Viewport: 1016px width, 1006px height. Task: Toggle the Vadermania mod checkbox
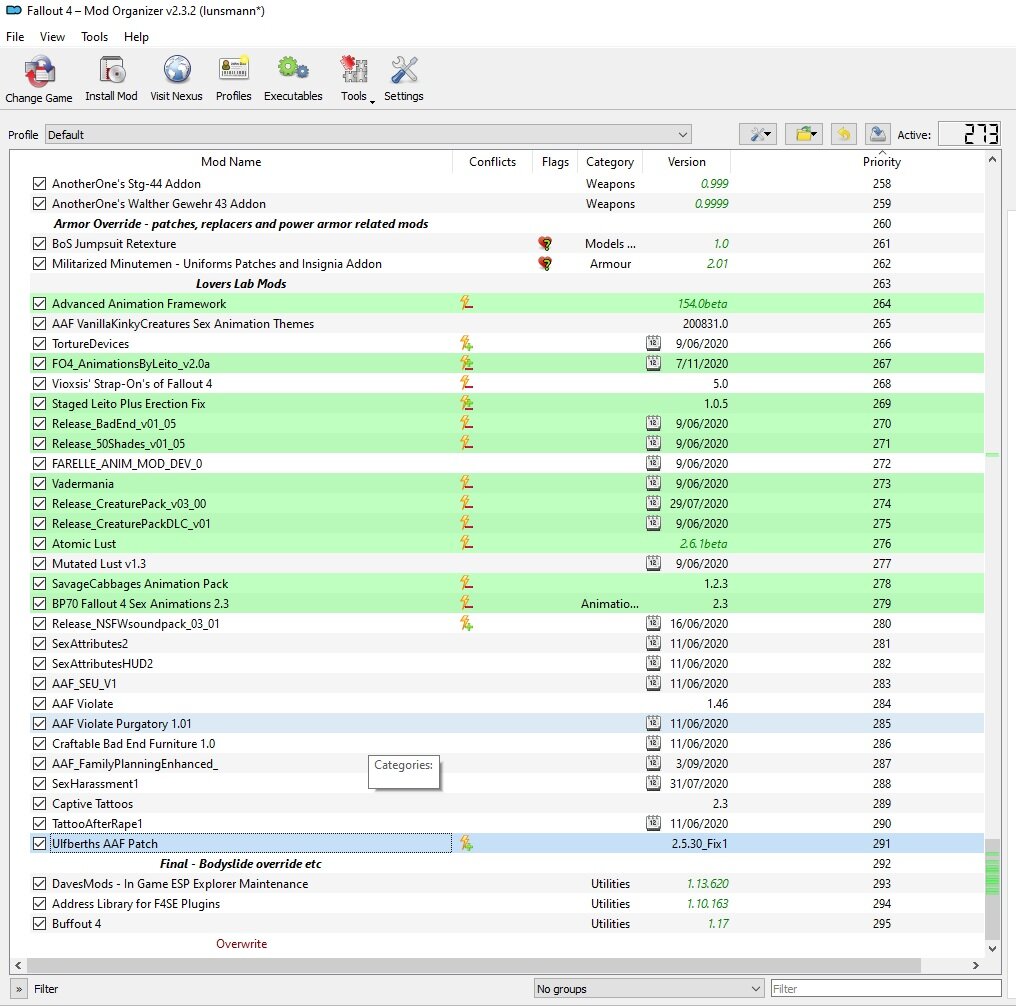coord(40,483)
